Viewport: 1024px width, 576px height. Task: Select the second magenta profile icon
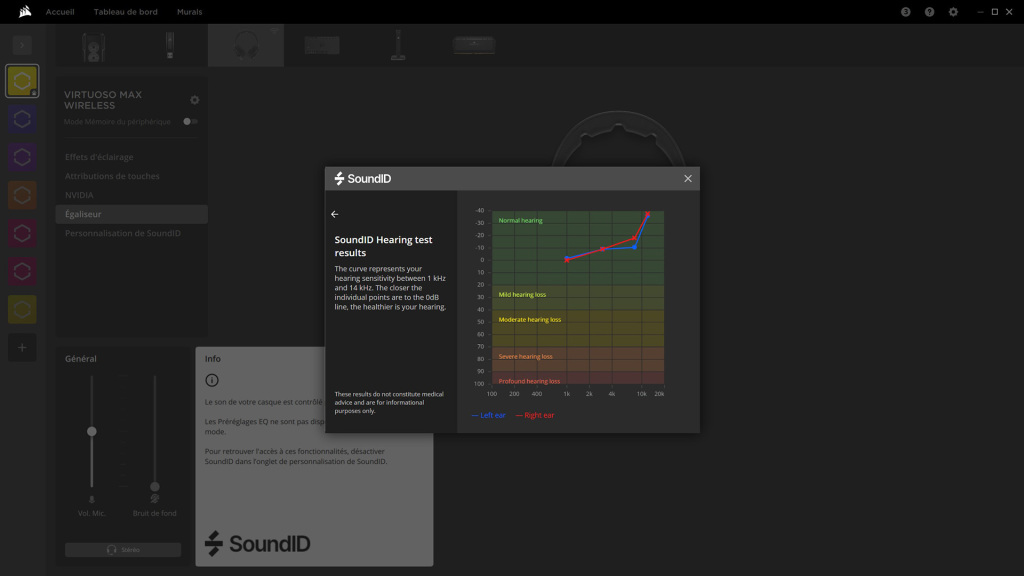click(22, 271)
